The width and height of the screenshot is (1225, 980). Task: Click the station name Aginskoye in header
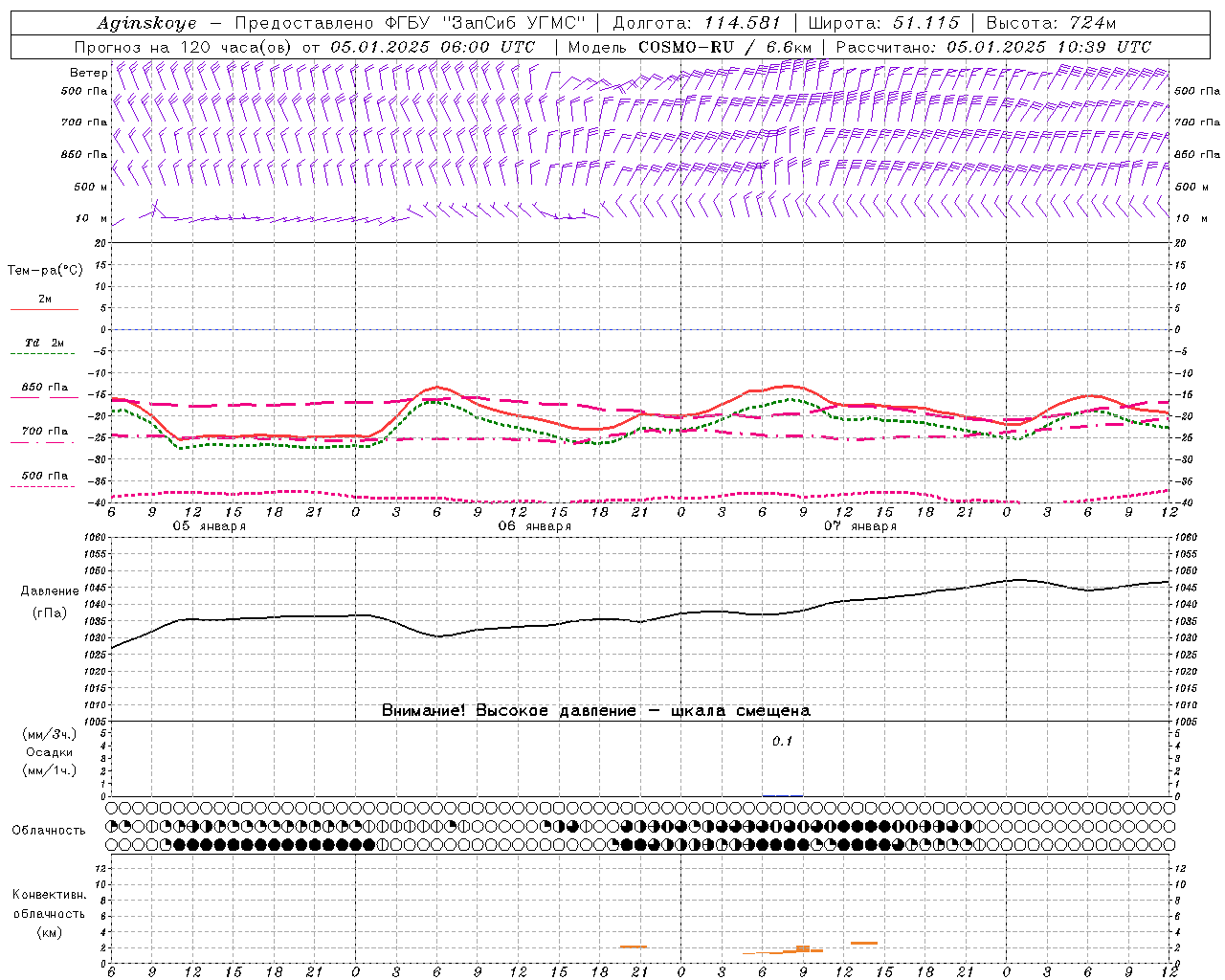point(146,24)
